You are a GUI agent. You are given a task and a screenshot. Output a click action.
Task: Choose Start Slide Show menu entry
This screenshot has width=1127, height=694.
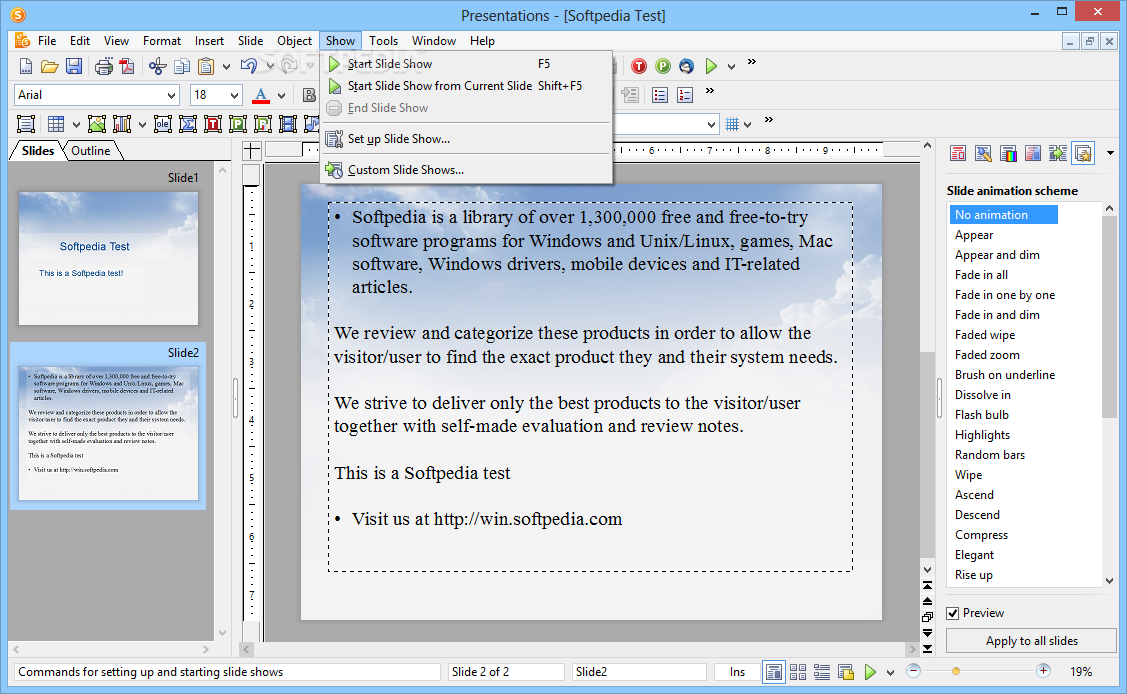466,64
